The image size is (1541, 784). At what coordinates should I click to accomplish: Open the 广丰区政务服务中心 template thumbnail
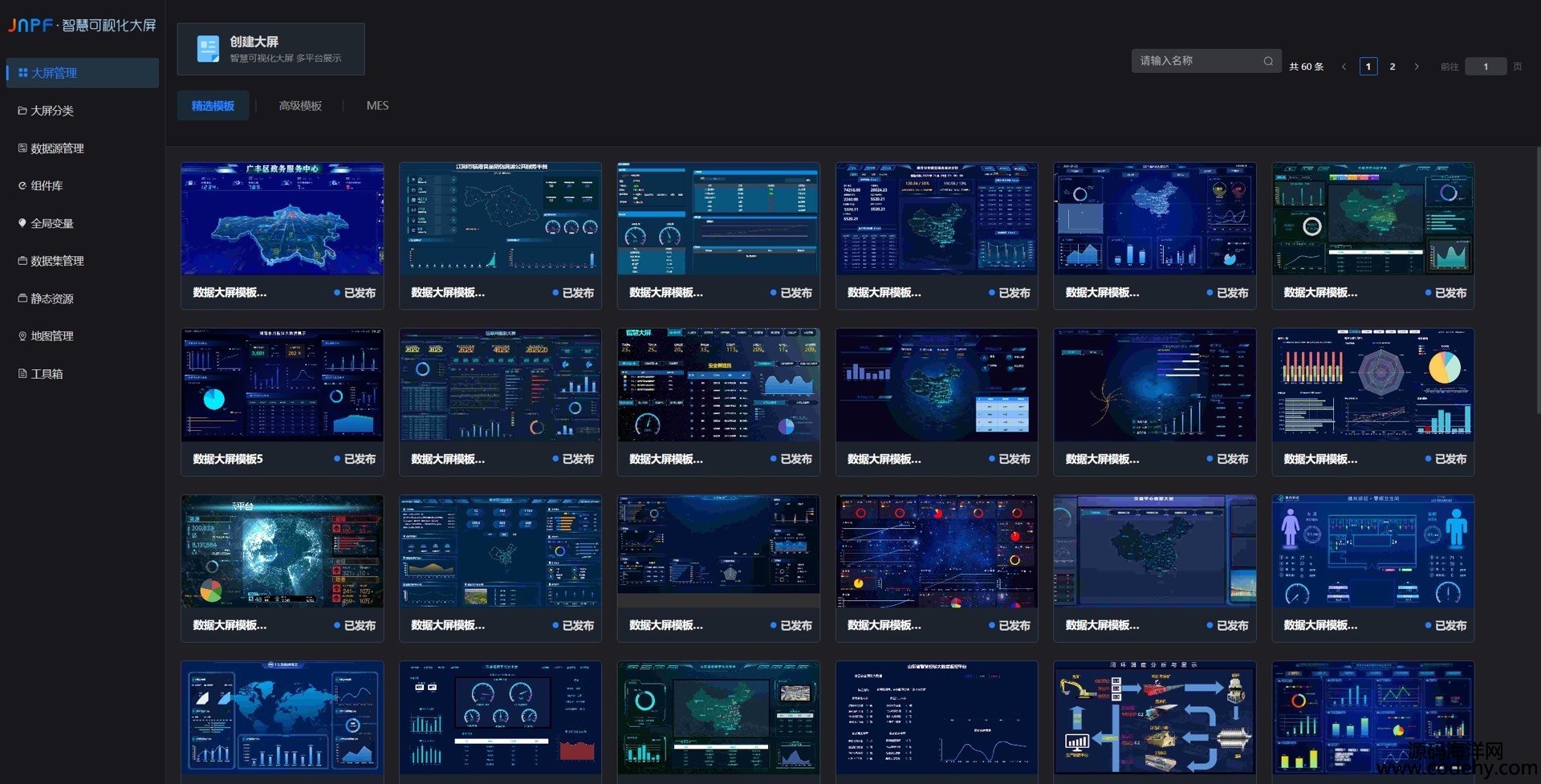283,219
